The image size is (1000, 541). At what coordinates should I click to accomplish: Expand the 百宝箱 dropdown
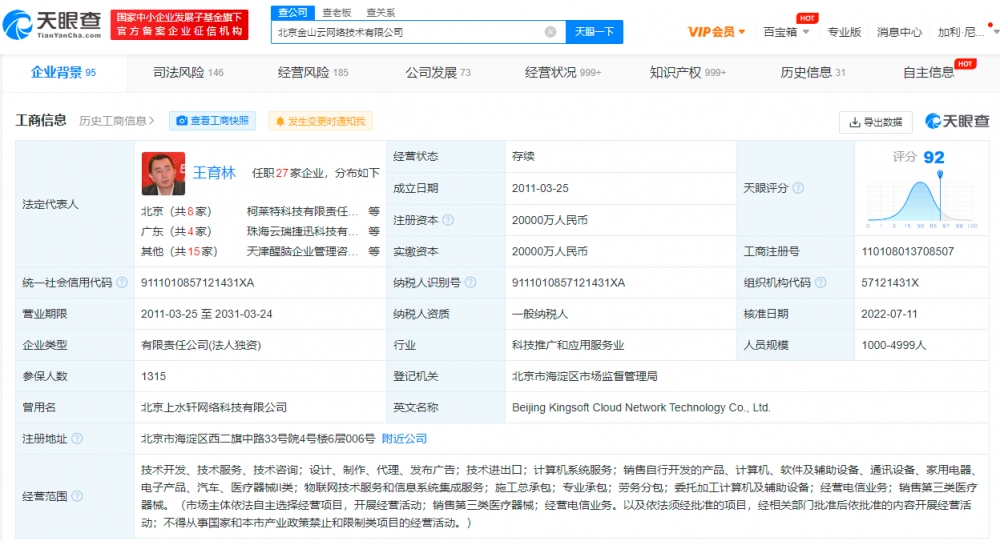tap(786, 32)
